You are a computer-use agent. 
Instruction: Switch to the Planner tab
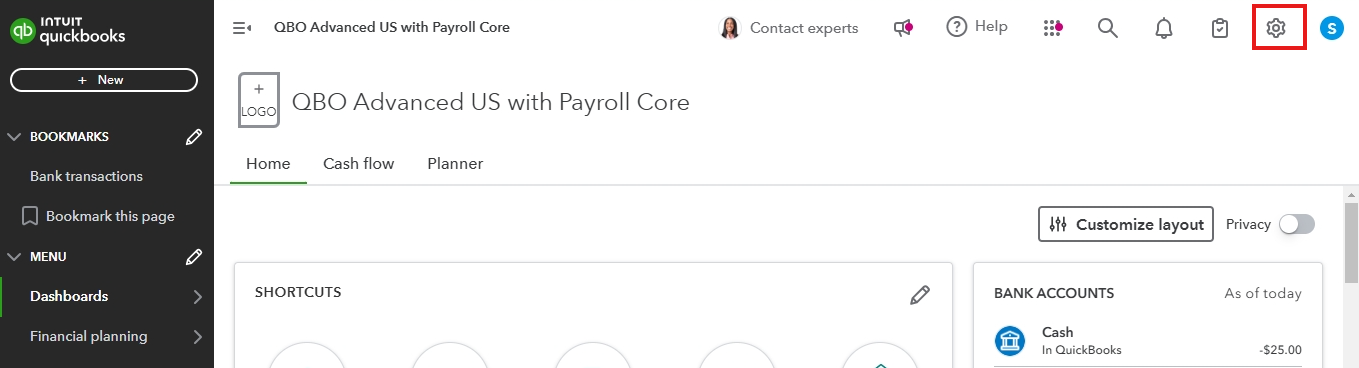(x=455, y=163)
